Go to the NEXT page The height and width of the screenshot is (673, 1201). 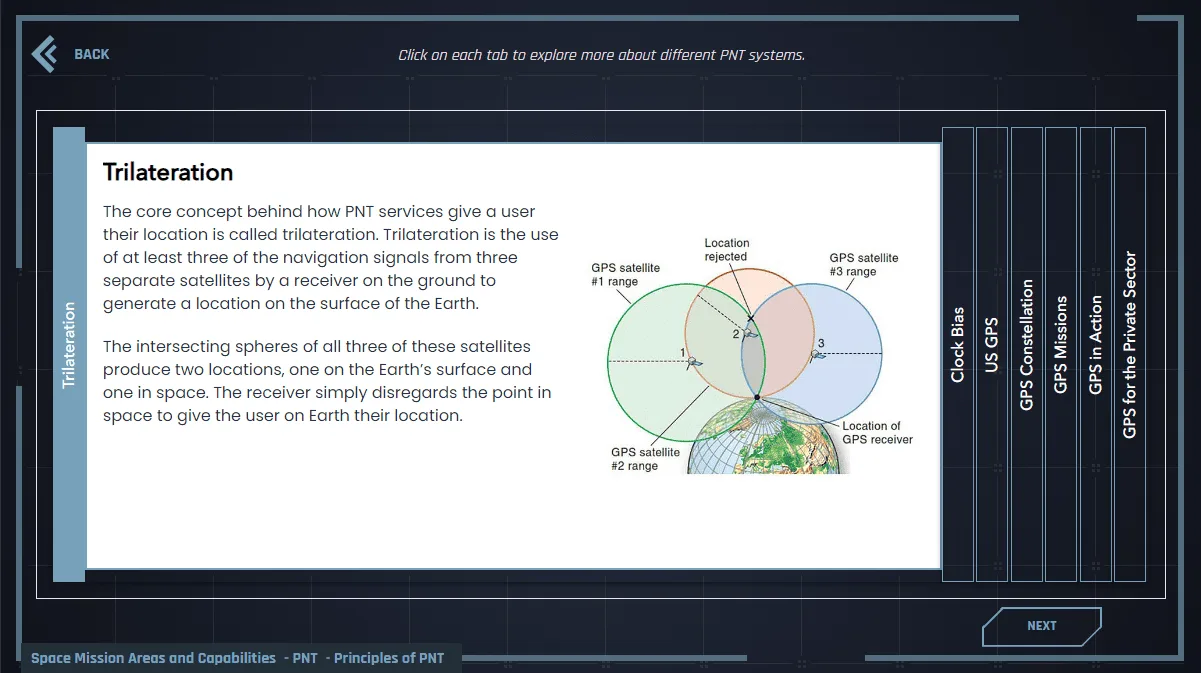pyautogui.click(x=1041, y=626)
